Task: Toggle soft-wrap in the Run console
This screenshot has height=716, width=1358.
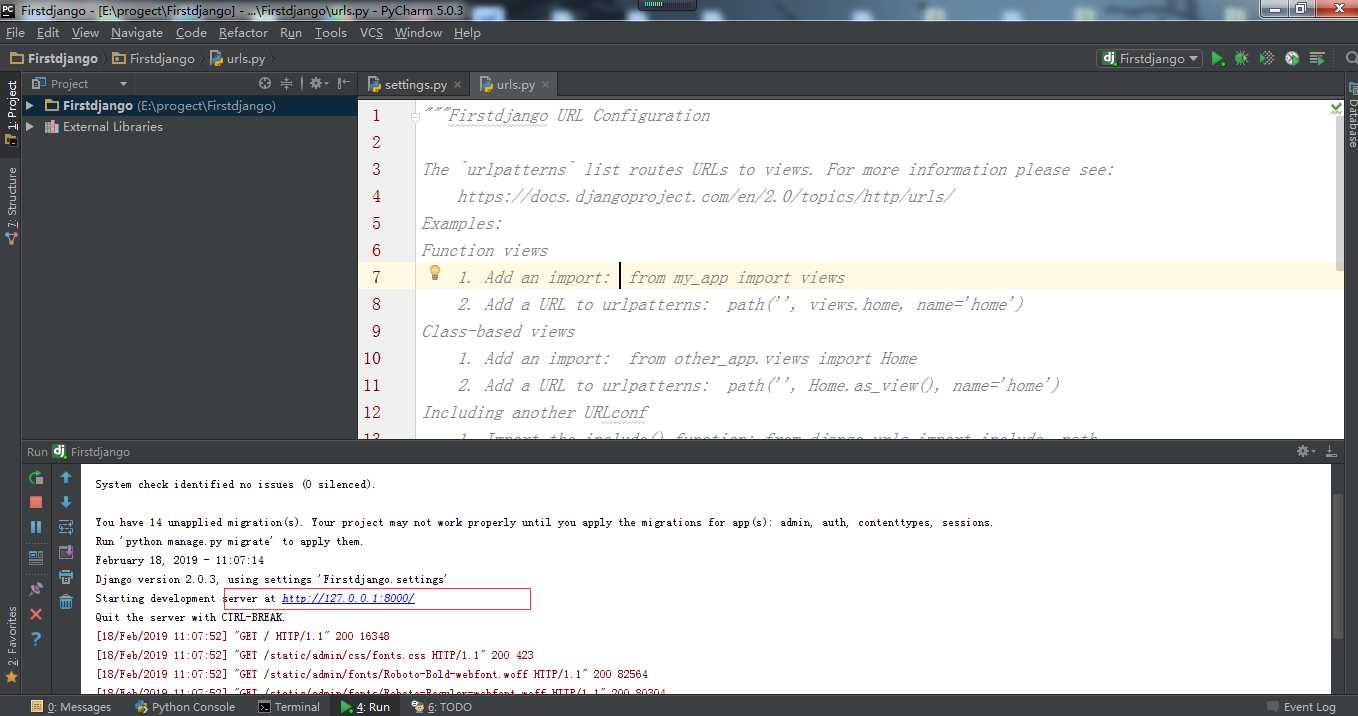Action: point(66,527)
